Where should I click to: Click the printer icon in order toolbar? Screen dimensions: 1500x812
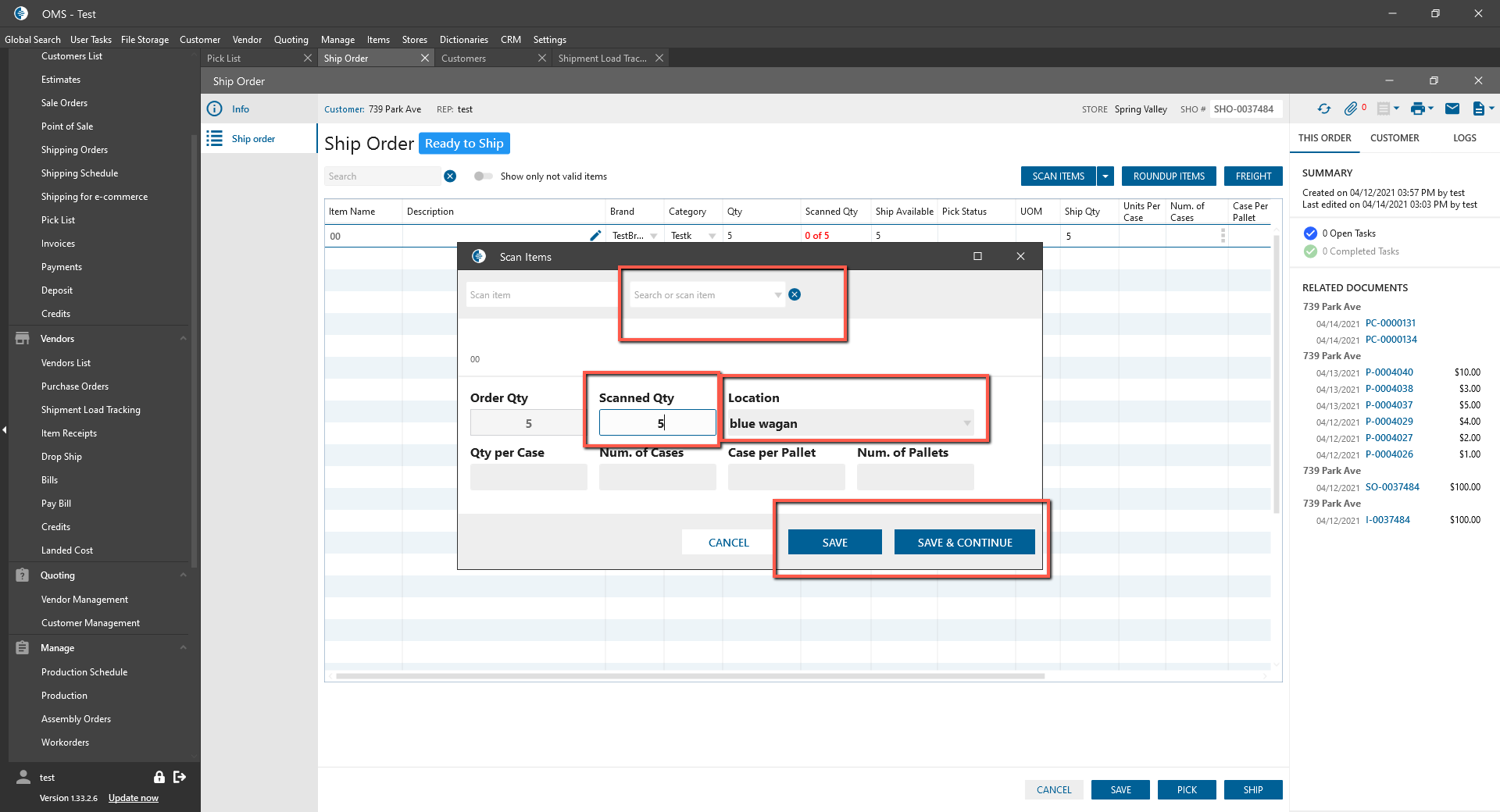tap(1418, 109)
